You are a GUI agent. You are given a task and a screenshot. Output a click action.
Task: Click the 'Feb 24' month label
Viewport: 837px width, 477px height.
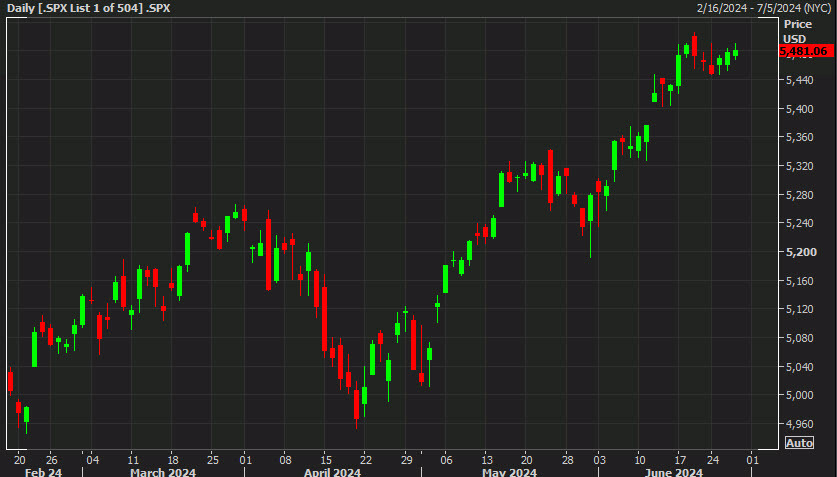tap(43, 472)
